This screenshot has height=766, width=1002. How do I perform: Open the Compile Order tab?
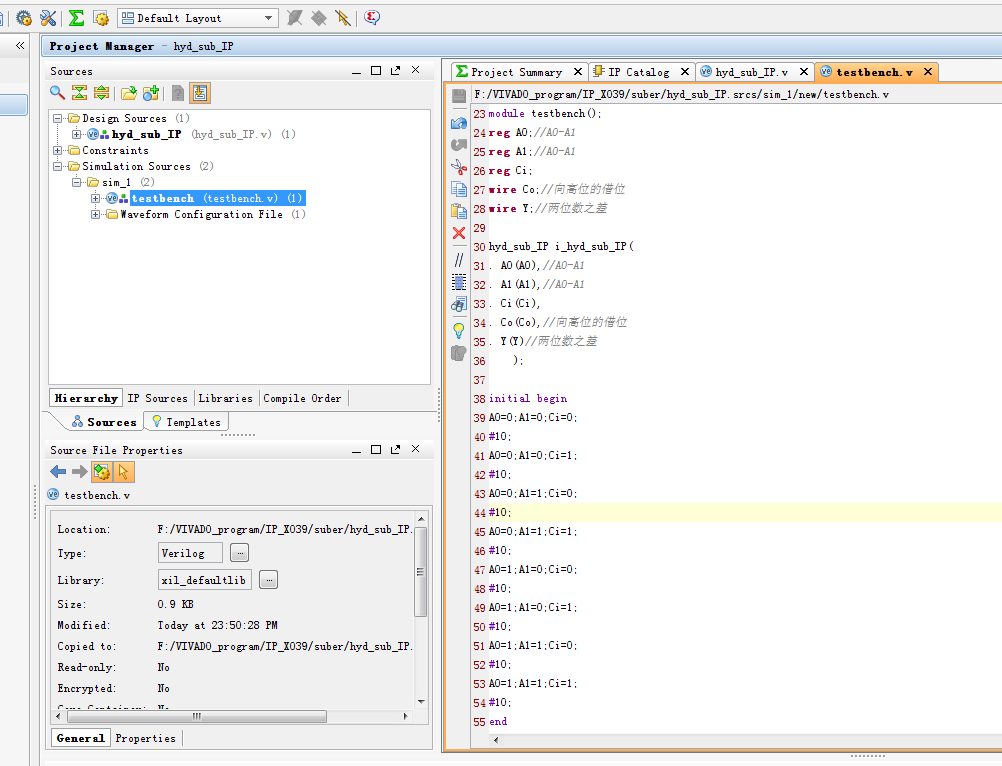click(x=302, y=398)
